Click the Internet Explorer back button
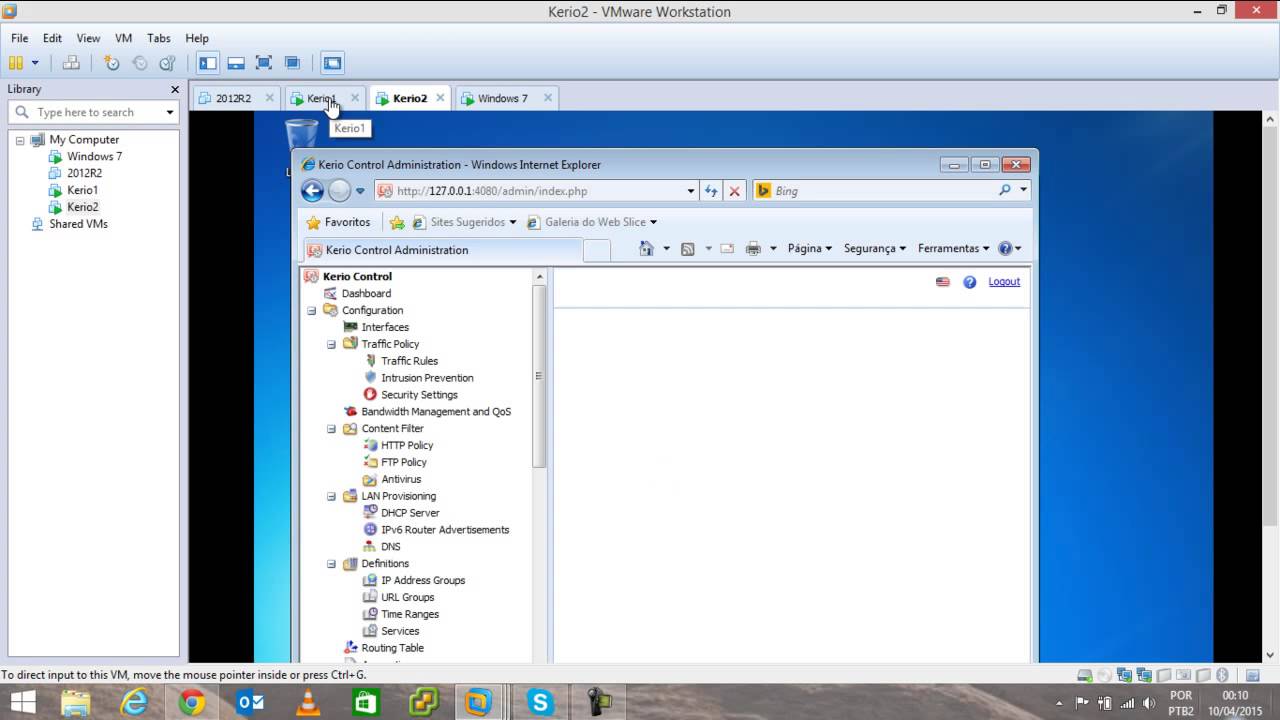This screenshot has height=720, width=1280. click(x=313, y=191)
